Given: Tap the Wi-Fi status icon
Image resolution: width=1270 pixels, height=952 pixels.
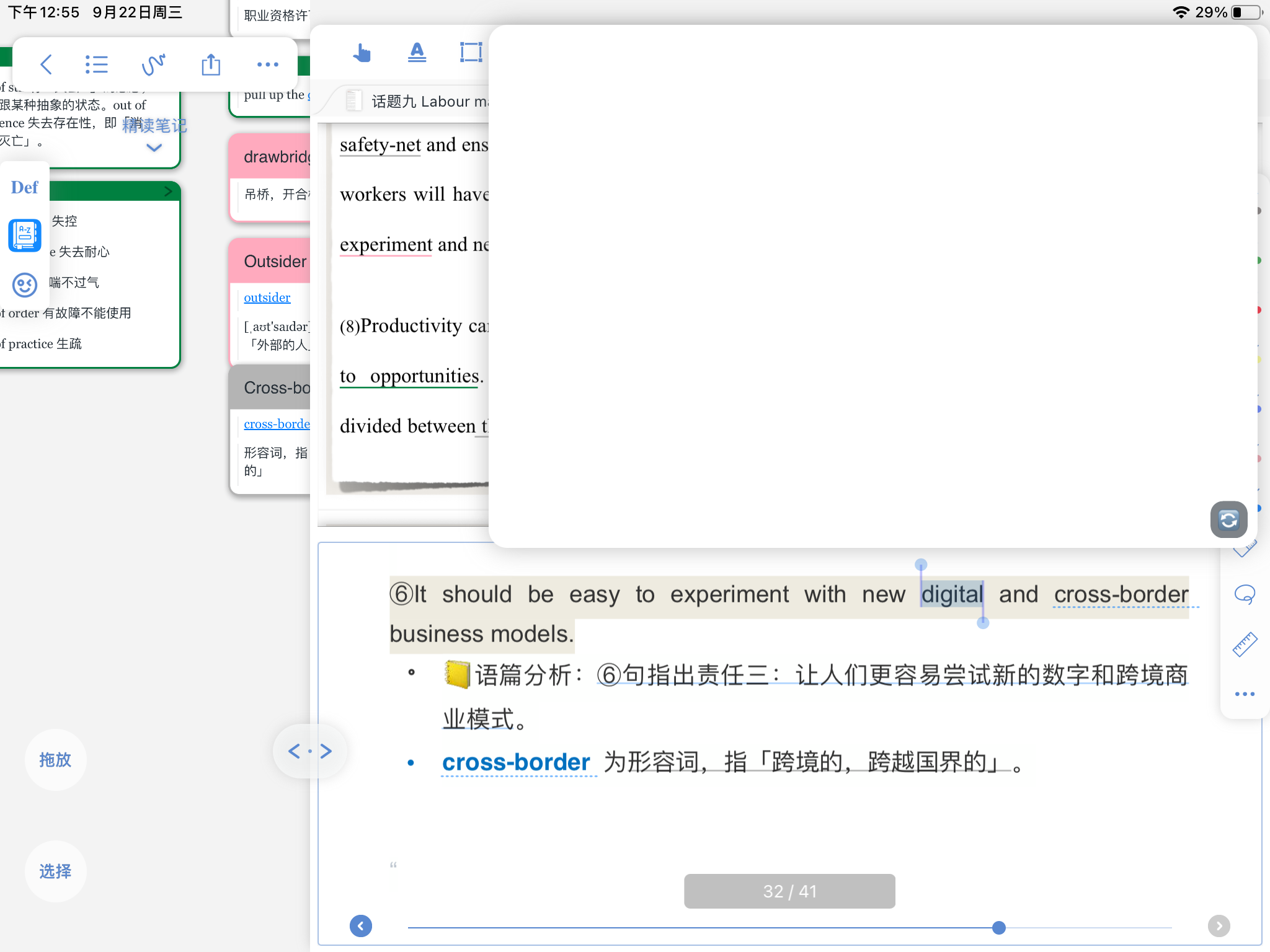Looking at the screenshot, I should [x=1181, y=12].
